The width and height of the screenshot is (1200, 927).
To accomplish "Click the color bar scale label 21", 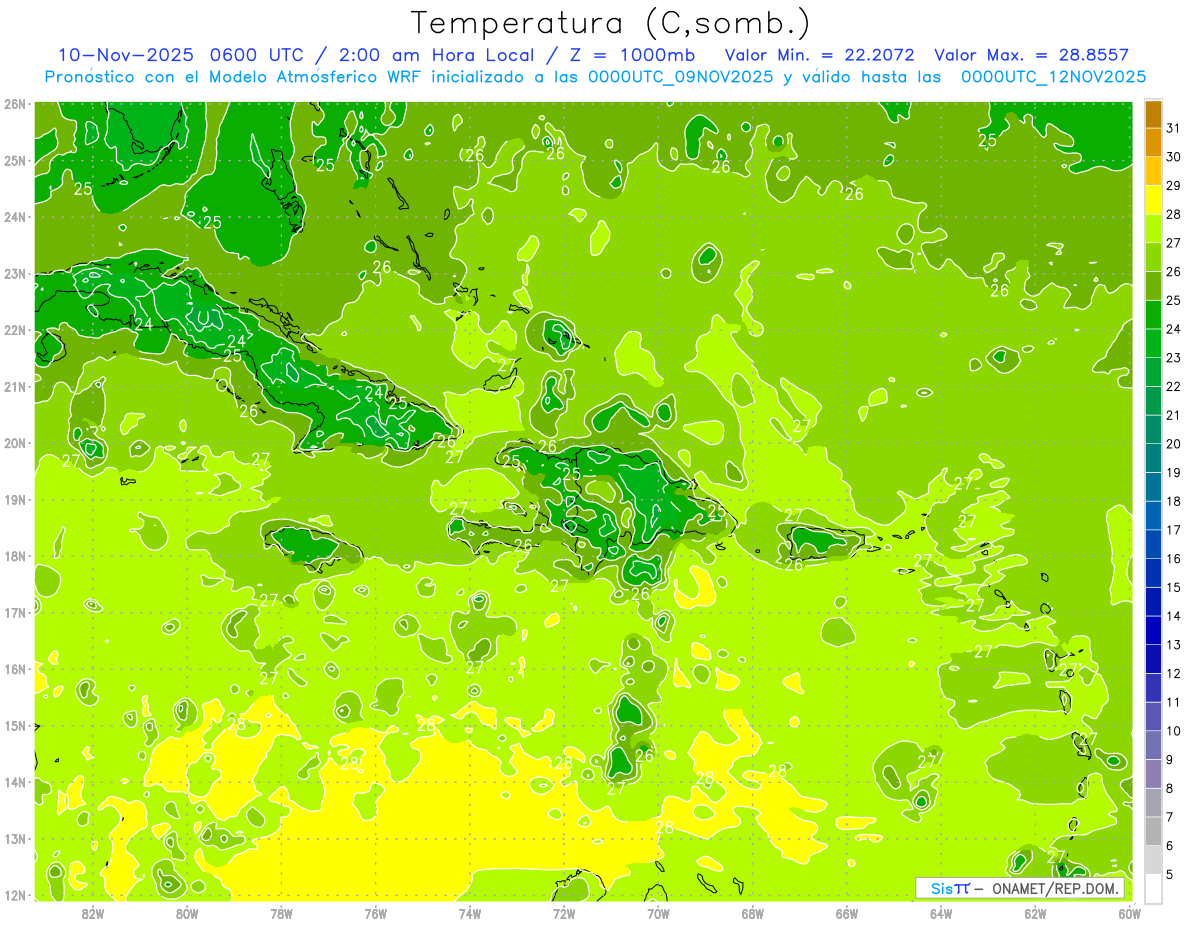I will coord(1174,415).
